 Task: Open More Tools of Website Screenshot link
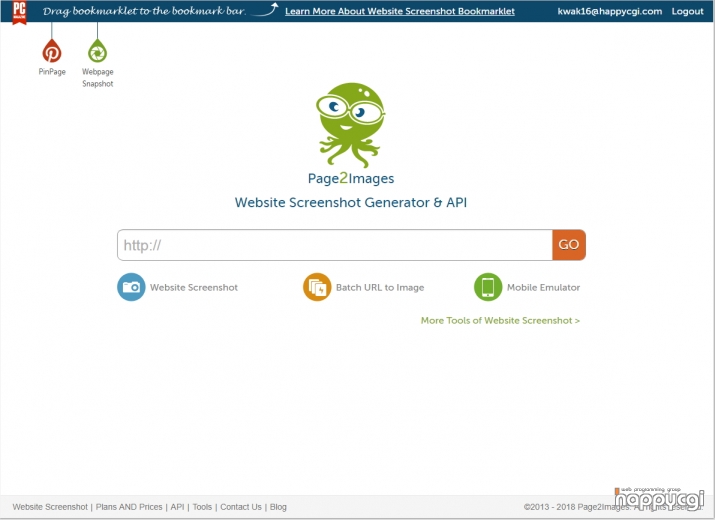point(500,320)
